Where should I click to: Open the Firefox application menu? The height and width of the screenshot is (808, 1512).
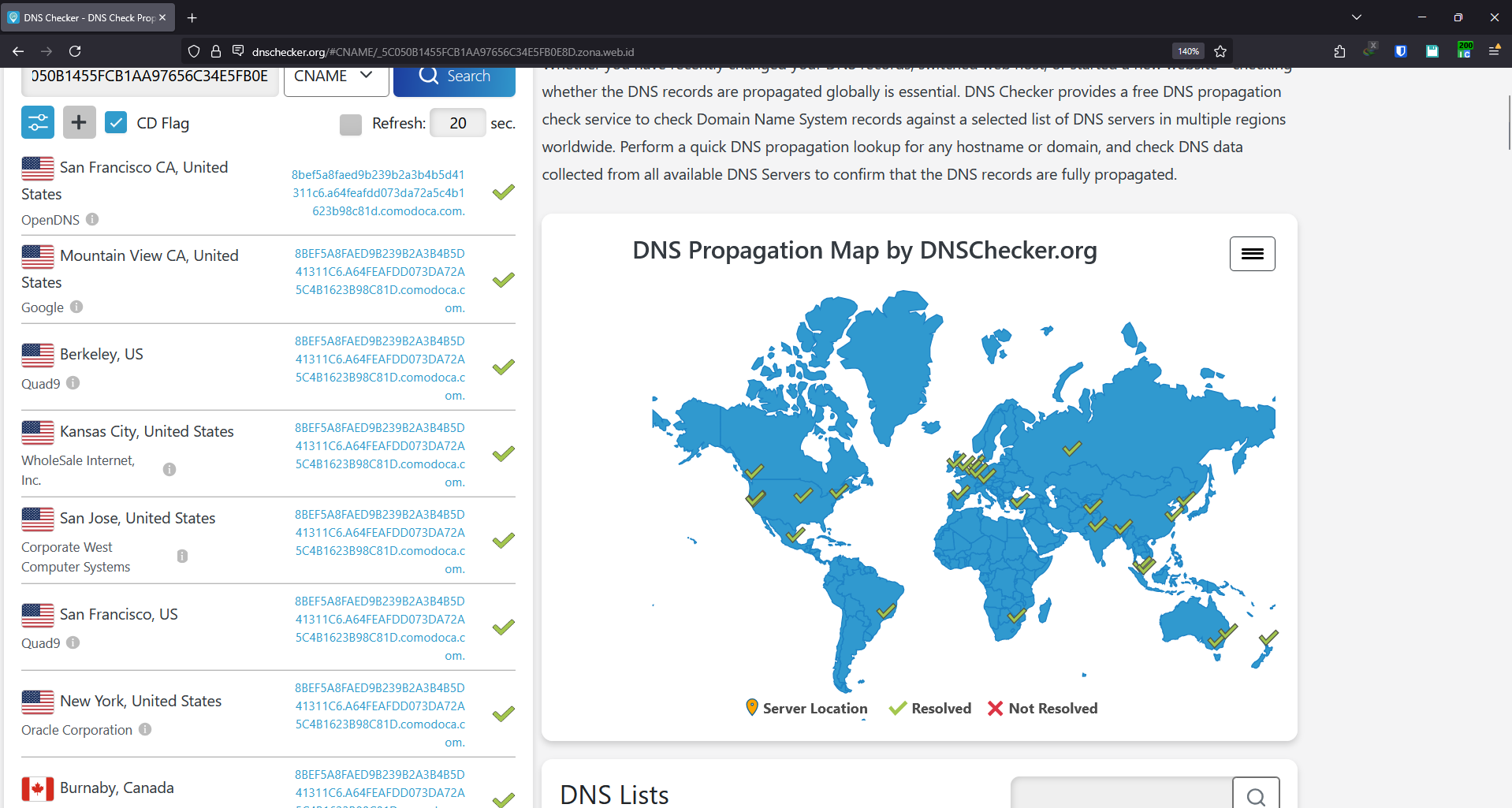(x=1495, y=51)
